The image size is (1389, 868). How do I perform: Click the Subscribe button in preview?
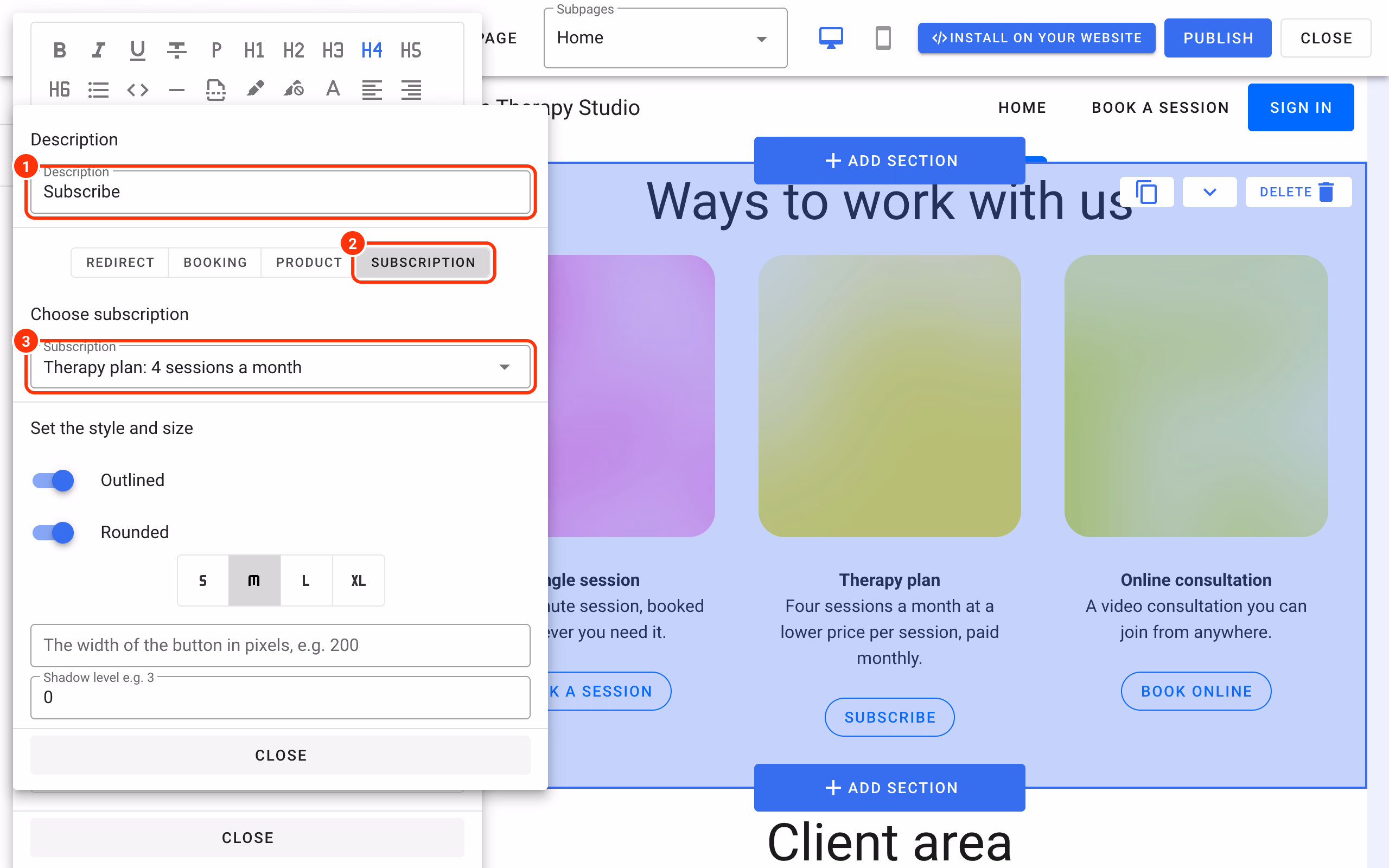[x=889, y=717]
